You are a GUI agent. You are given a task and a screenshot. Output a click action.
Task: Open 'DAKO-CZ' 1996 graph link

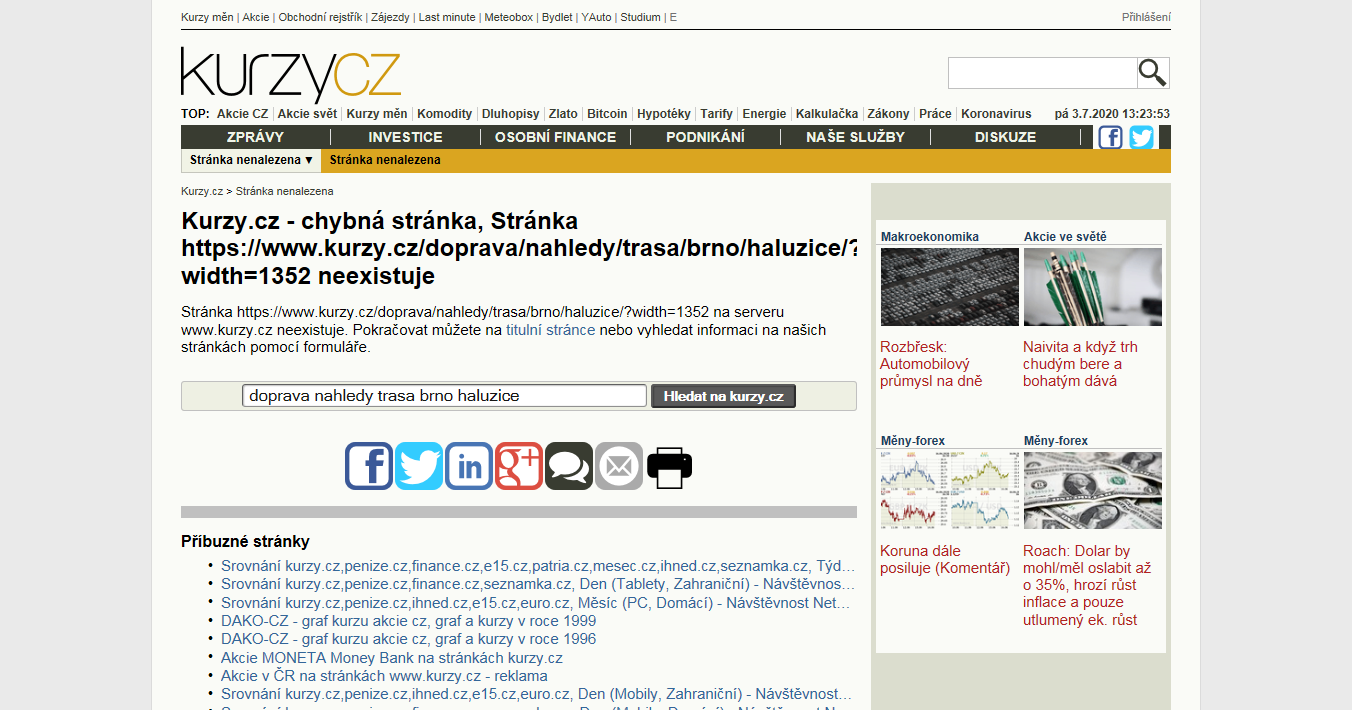[x=408, y=639]
